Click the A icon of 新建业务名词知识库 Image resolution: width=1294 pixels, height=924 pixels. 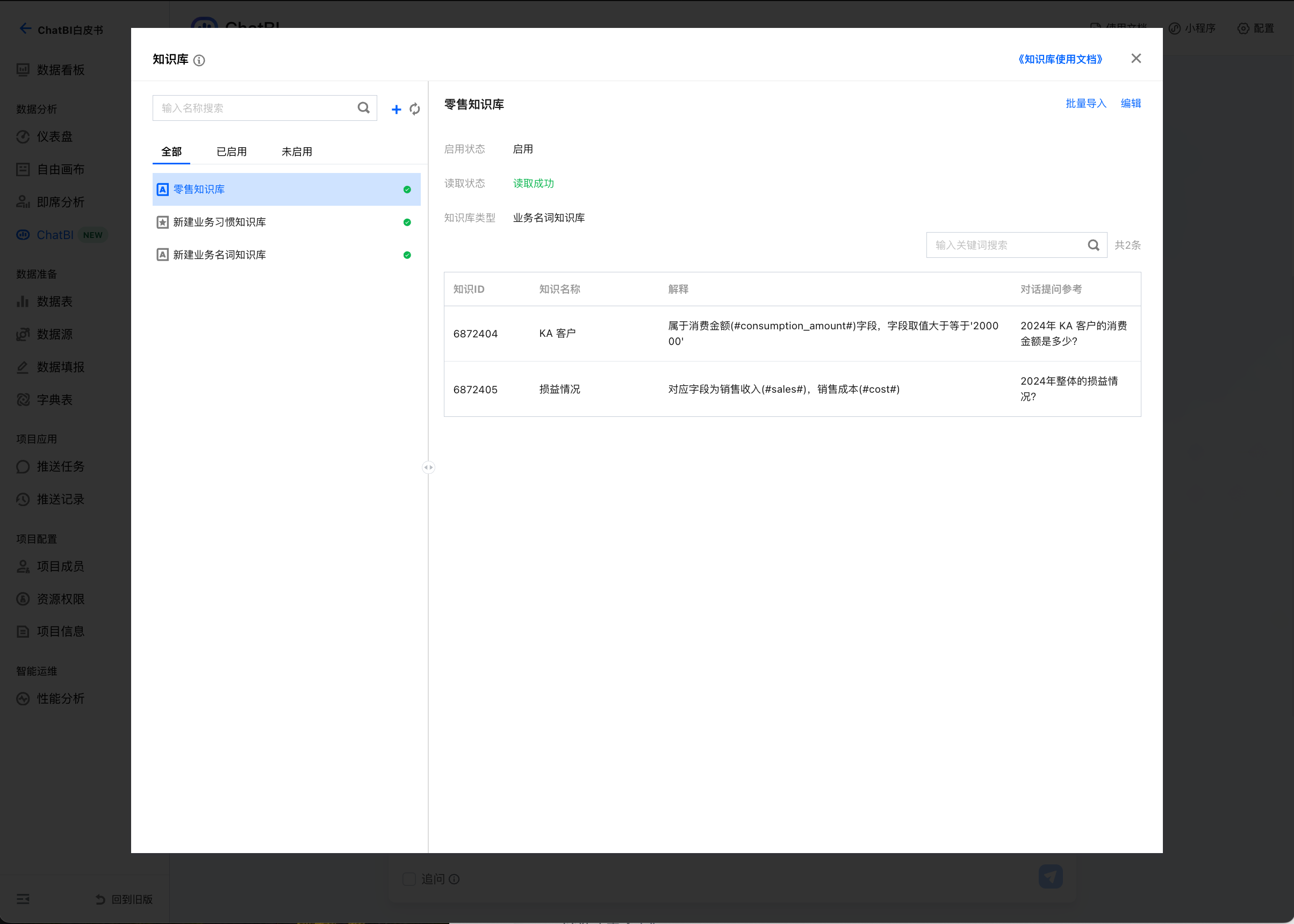(x=163, y=254)
